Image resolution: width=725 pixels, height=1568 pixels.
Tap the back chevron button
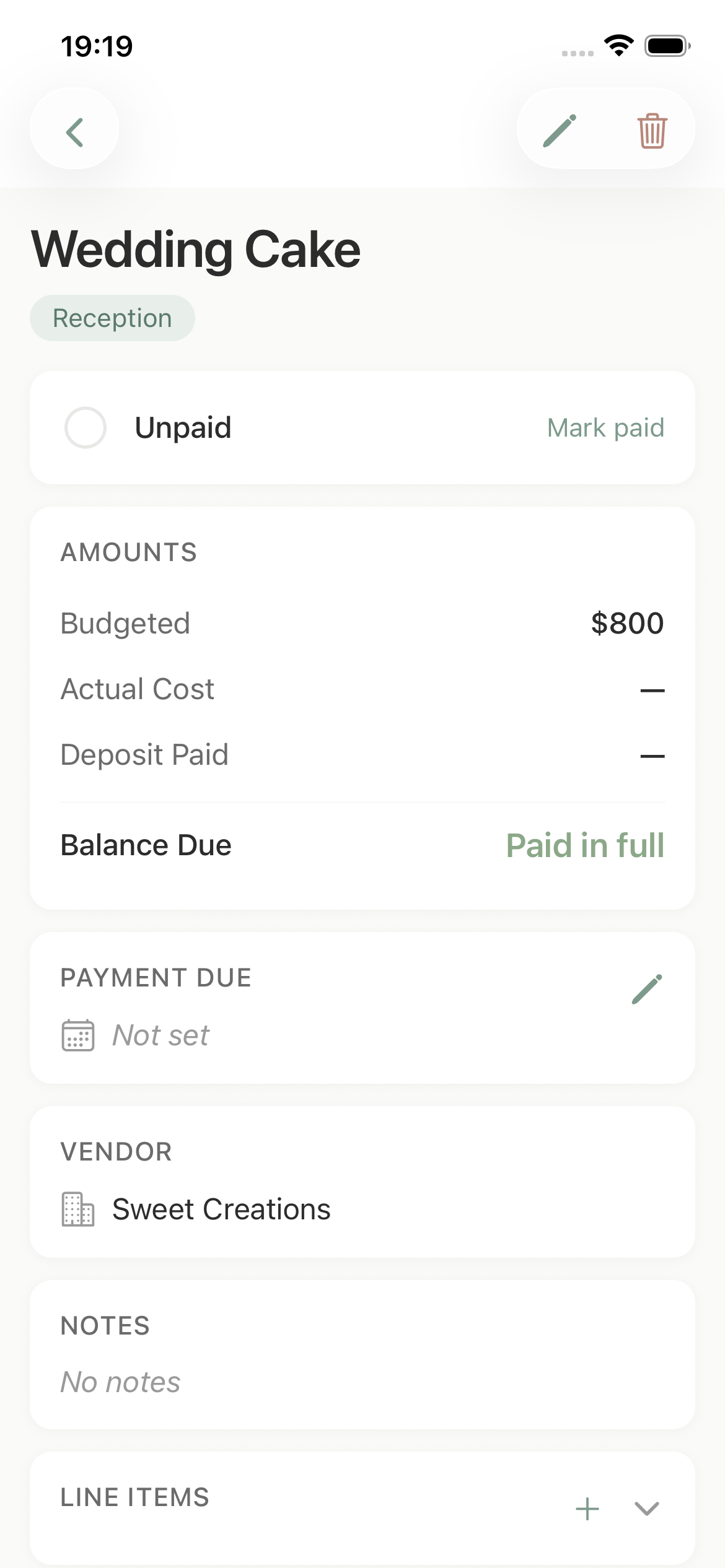pyautogui.click(x=74, y=131)
